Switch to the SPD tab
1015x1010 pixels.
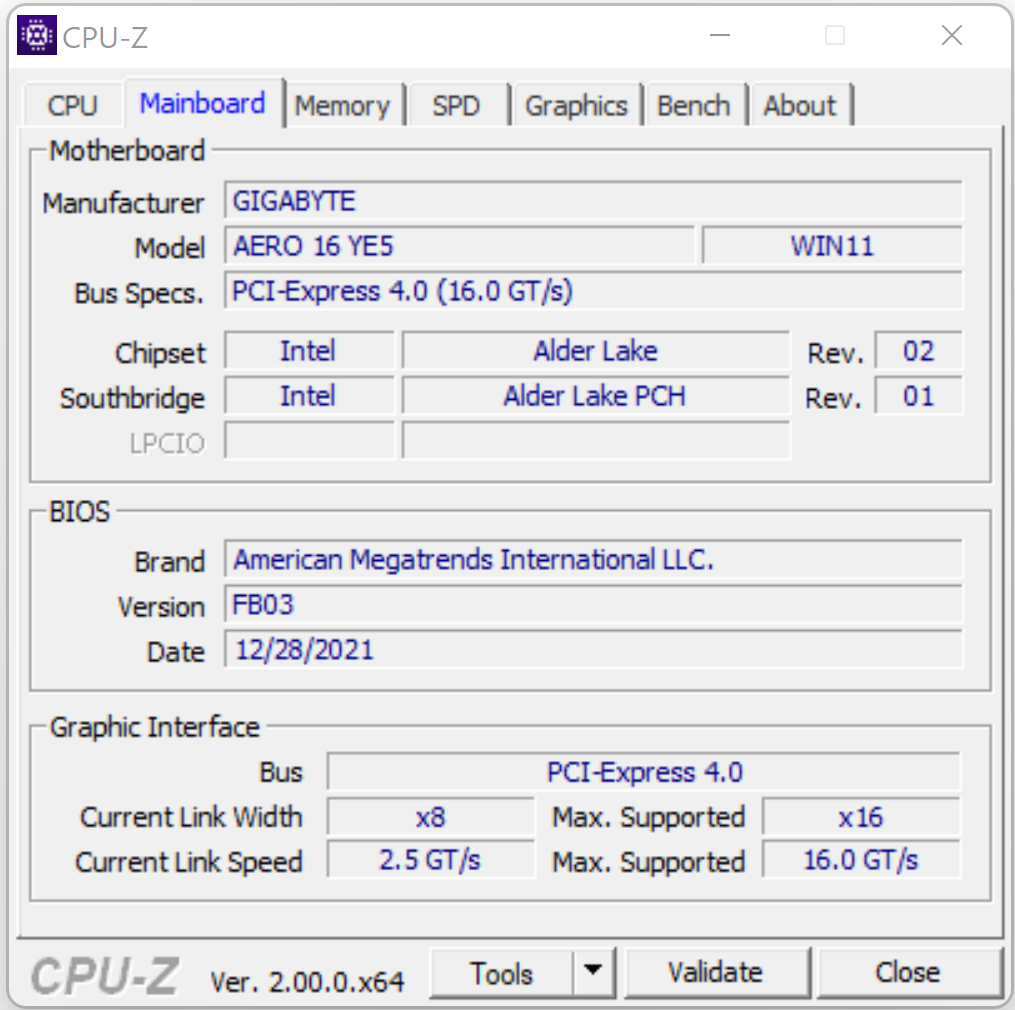(456, 106)
